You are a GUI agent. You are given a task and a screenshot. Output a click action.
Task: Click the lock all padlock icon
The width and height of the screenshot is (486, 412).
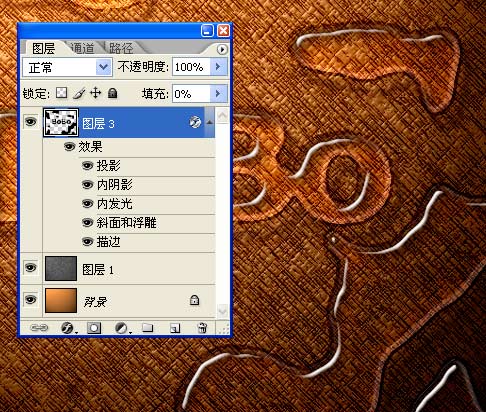[113, 93]
